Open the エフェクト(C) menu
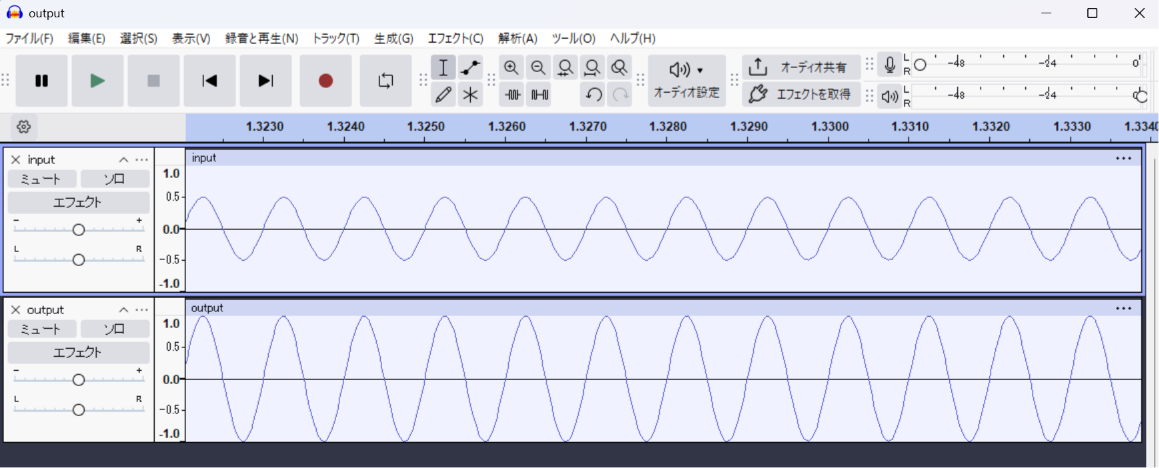Image resolution: width=1159 pixels, height=468 pixels. 455,38
